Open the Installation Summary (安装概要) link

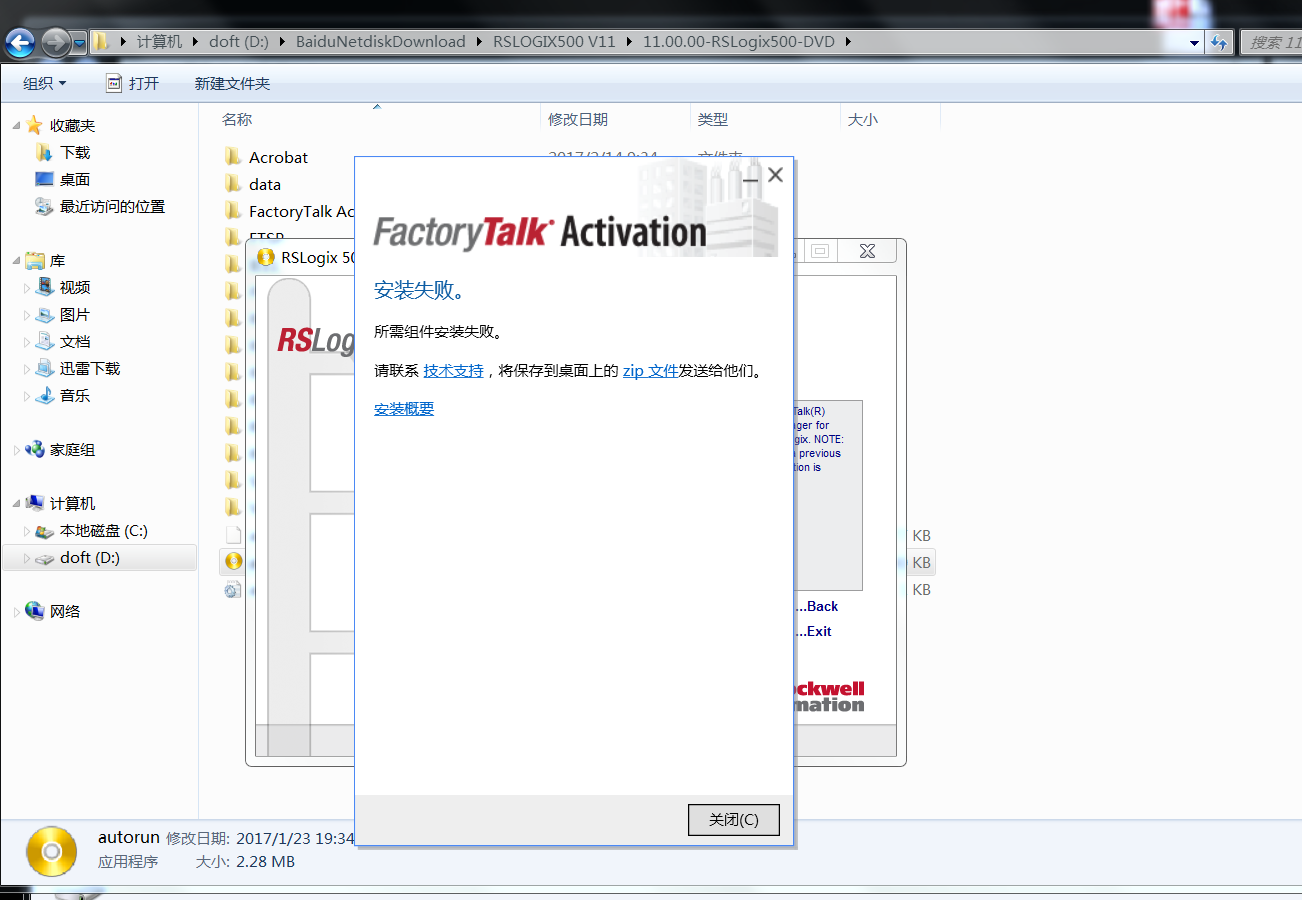[404, 408]
